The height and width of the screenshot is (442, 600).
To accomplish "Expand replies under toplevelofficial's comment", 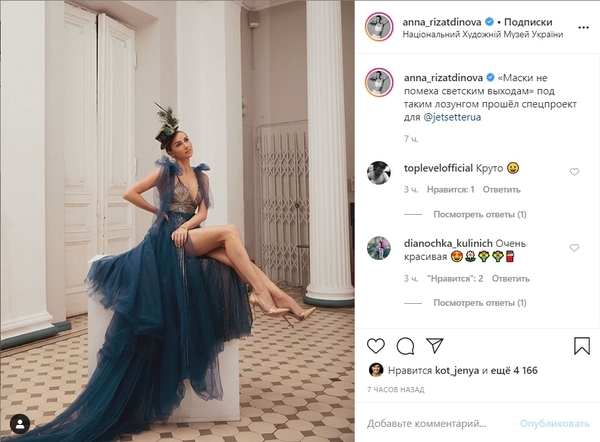I will tap(480, 214).
